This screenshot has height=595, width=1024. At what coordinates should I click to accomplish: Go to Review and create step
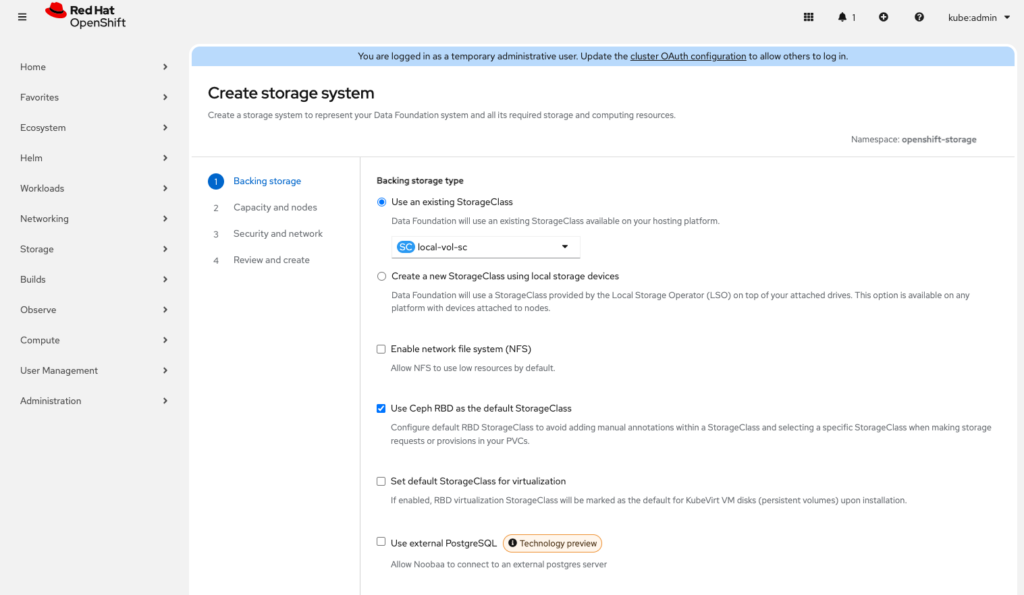click(271, 260)
